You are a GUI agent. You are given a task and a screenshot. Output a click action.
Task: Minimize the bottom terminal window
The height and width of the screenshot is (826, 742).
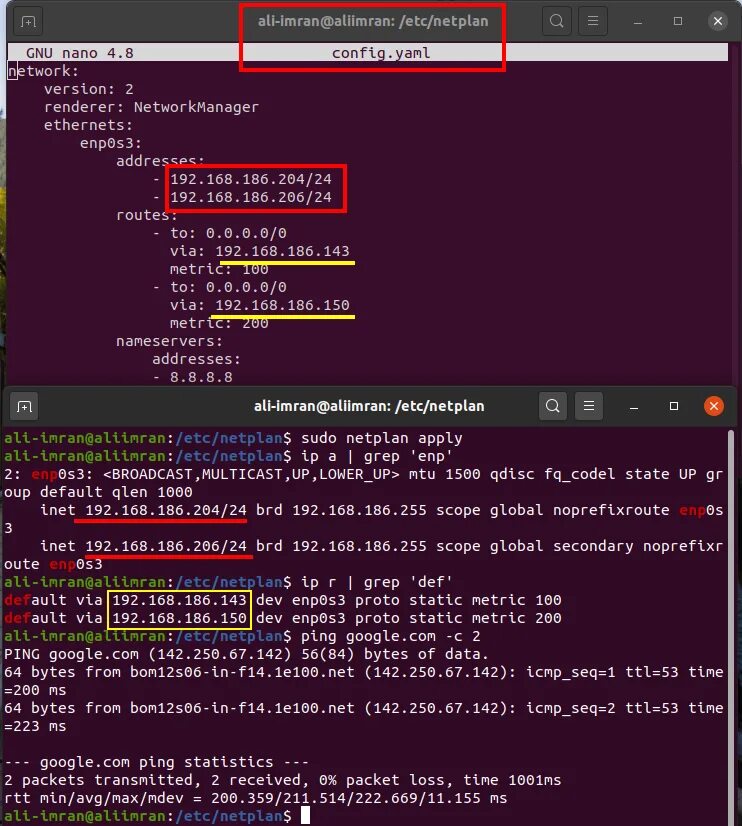point(634,407)
